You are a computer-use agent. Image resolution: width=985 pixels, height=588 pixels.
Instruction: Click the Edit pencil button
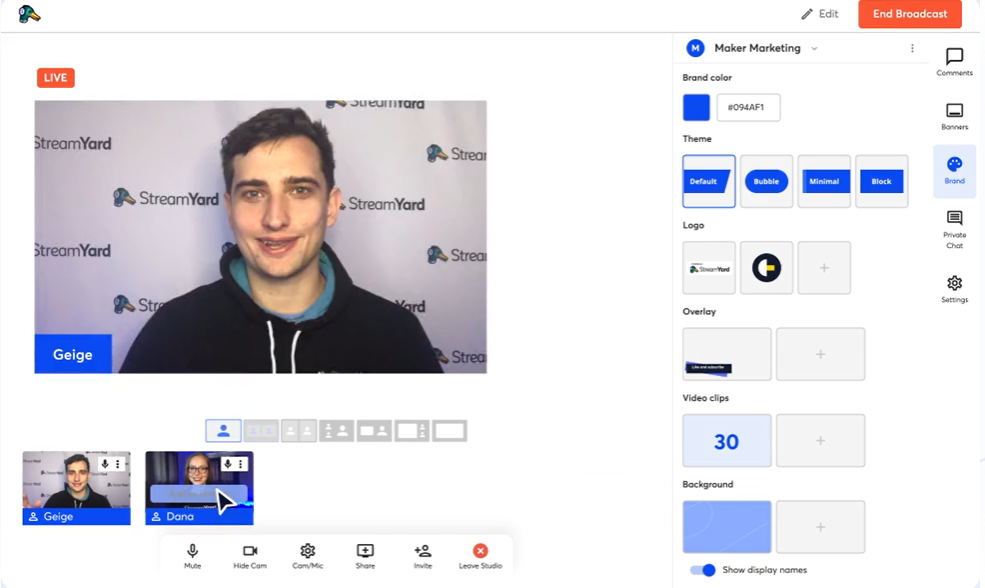[820, 14]
